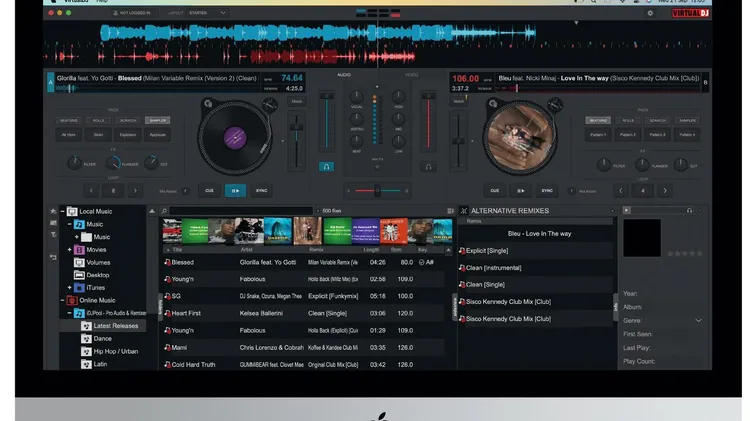
Task: Select SCRATCH pads tab on deck B
Action: [x=658, y=121]
